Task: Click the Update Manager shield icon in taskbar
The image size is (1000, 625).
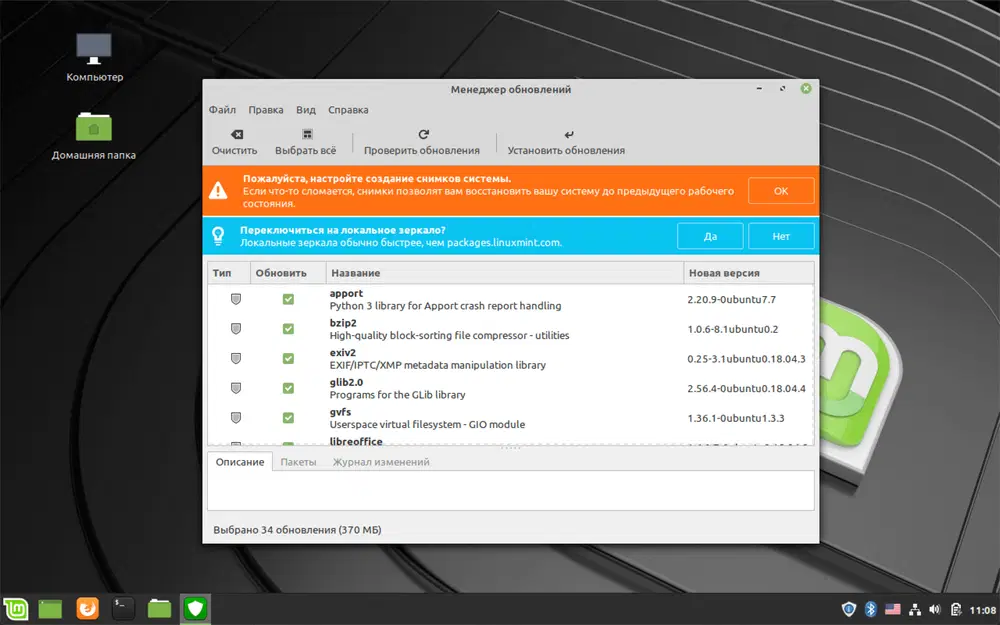Action: click(195, 608)
